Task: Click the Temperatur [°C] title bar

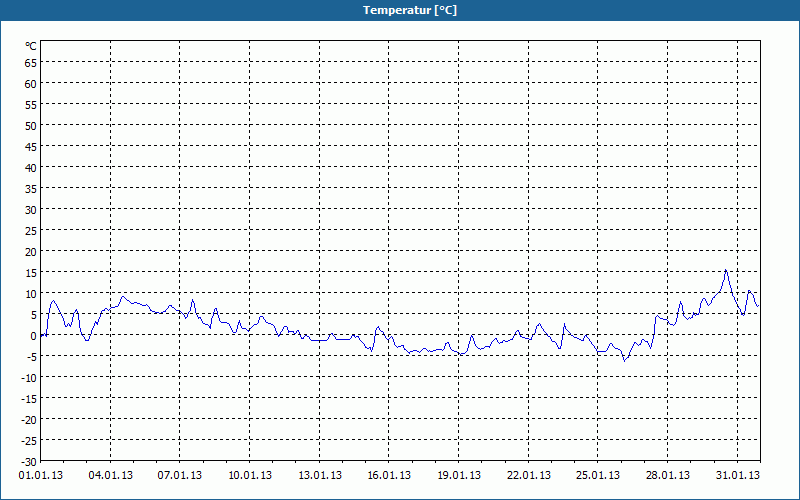Action: click(400, 10)
